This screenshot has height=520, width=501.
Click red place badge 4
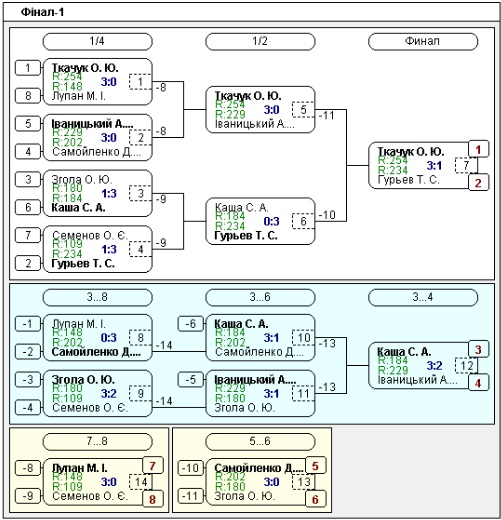pos(478,383)
